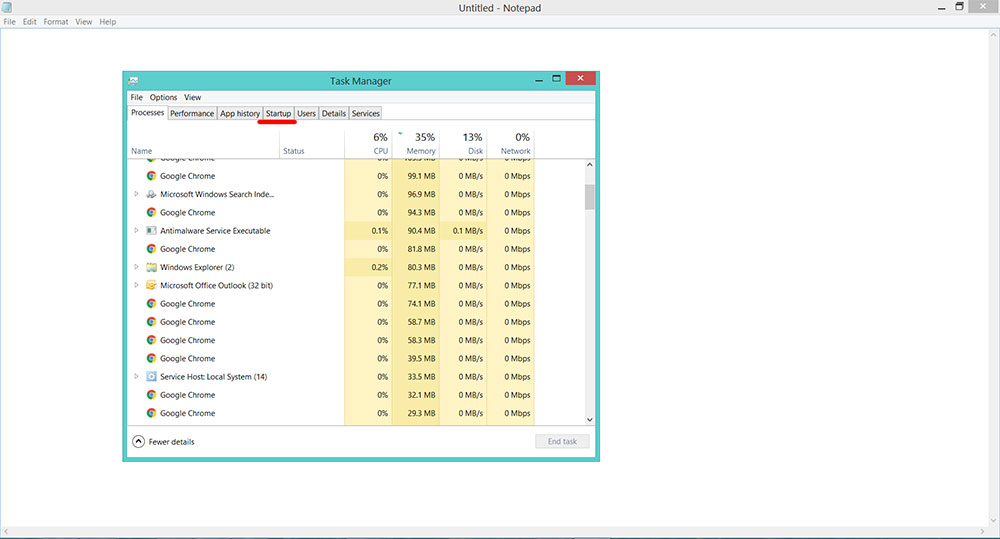Click the Microsoft Office Outlook icon
The width and height of the screenshot is (1000, 539).
point(151,285)
